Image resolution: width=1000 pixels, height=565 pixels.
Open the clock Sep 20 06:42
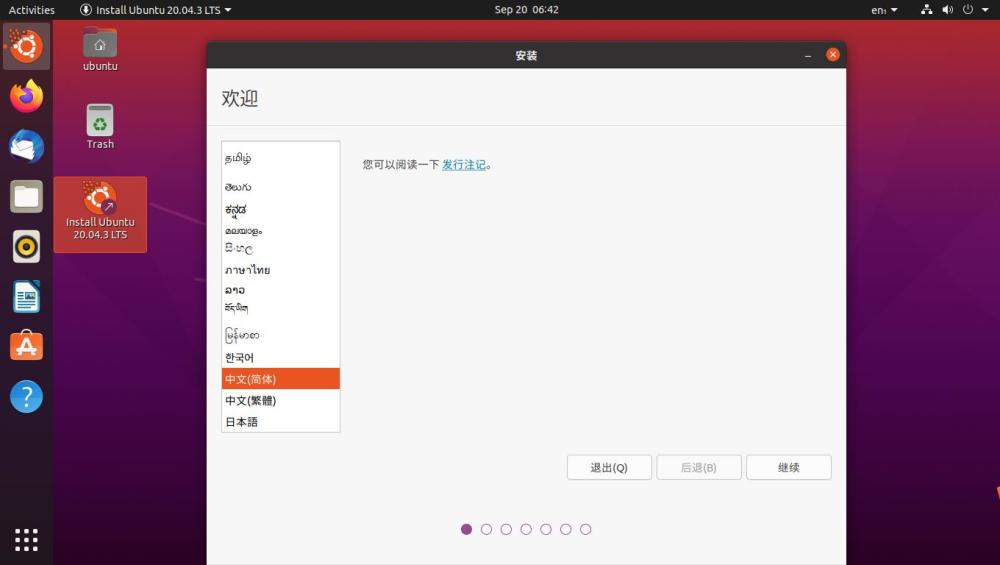[526, 10]
